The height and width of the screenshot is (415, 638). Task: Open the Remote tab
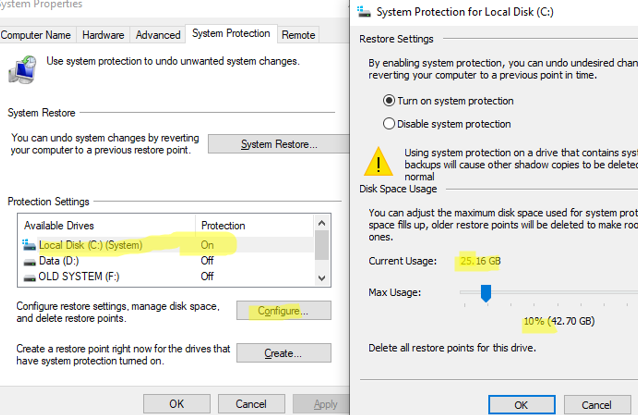click(x=298, y=34)
